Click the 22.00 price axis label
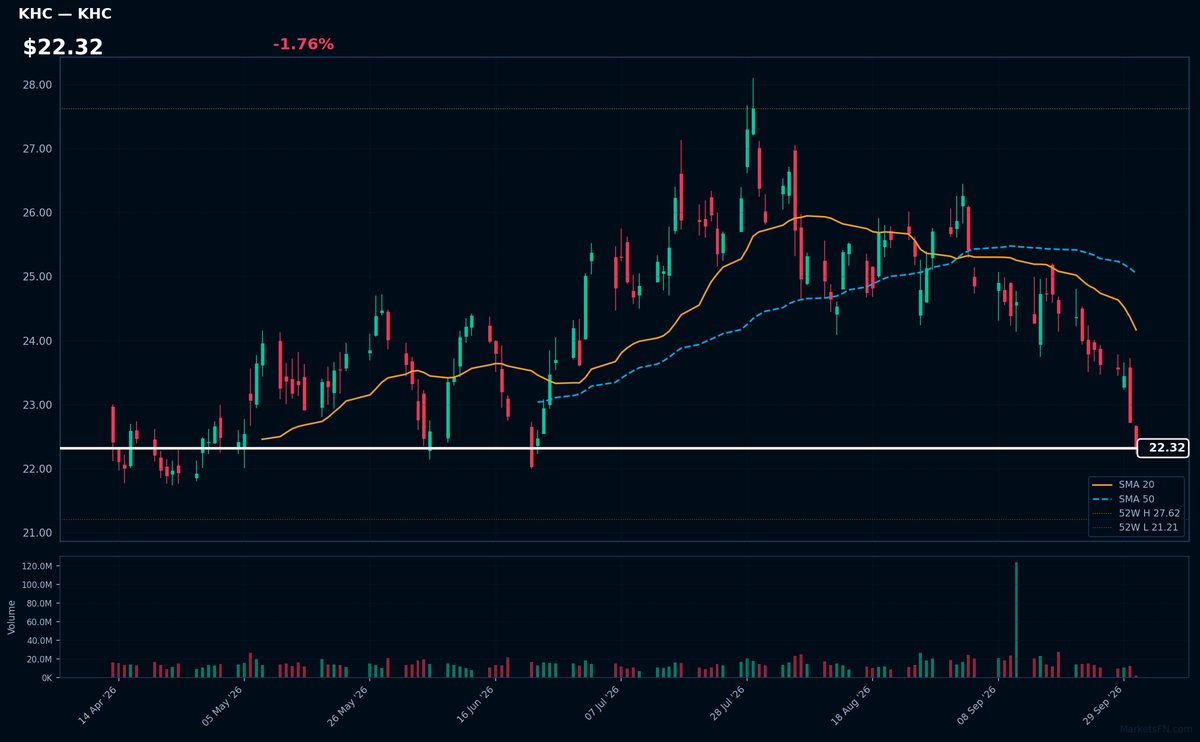This screenshot has height=742, width=1200. 37,469
